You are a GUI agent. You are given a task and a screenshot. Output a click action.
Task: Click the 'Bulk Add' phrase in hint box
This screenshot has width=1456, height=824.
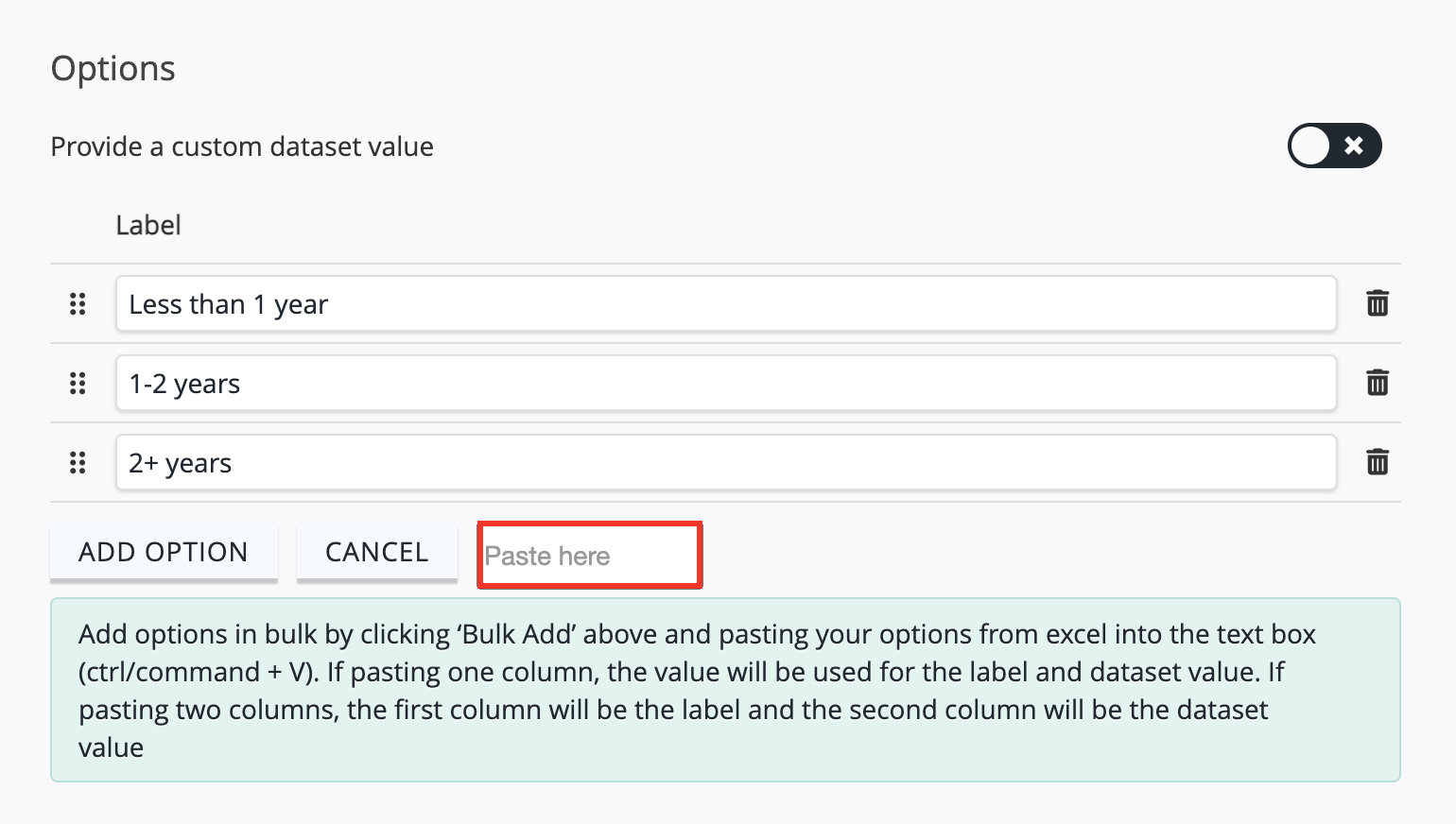coord(517,634)
